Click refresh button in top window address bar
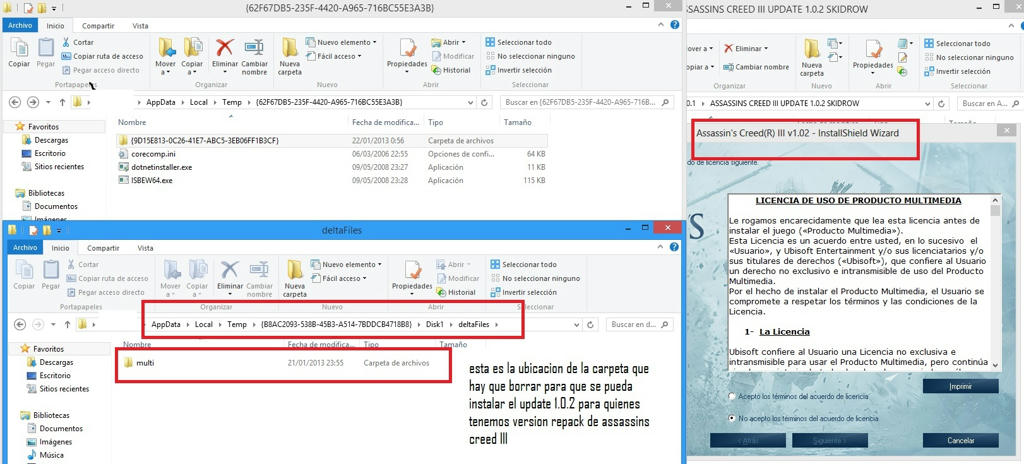 484,103
